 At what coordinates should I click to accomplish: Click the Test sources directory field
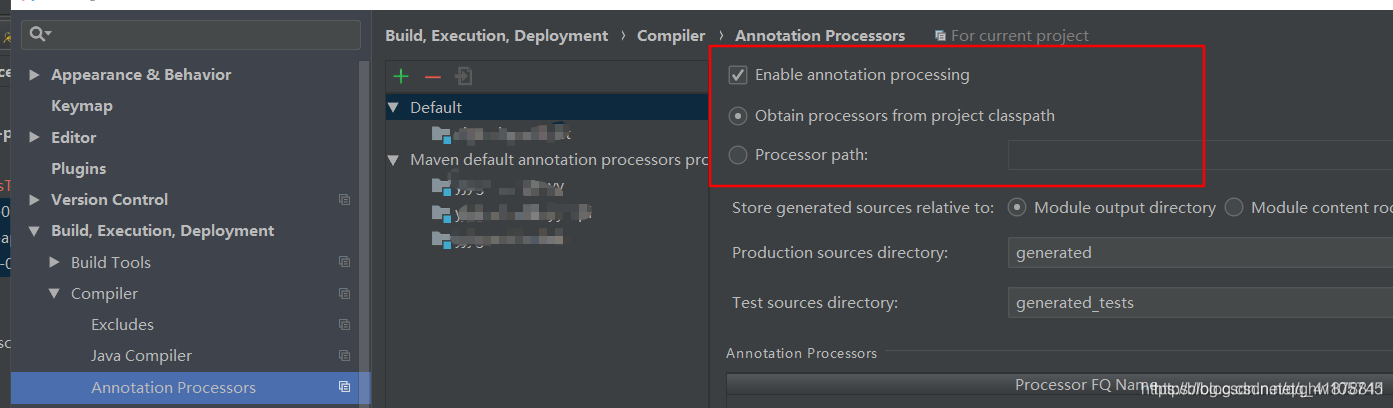pos(1200,302)
